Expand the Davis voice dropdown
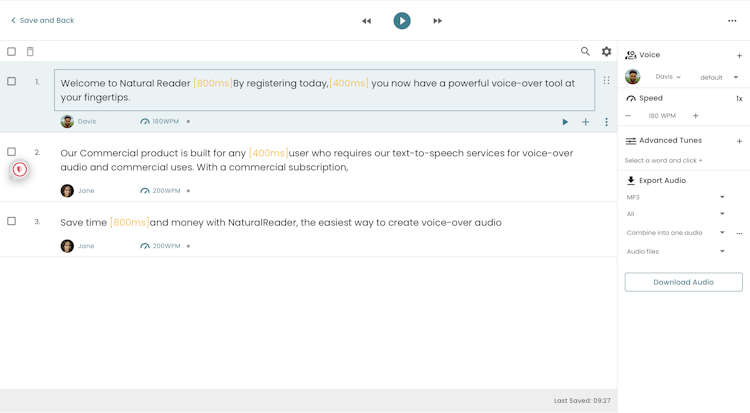Screen dimensions: 750x413 coord(668,77)
